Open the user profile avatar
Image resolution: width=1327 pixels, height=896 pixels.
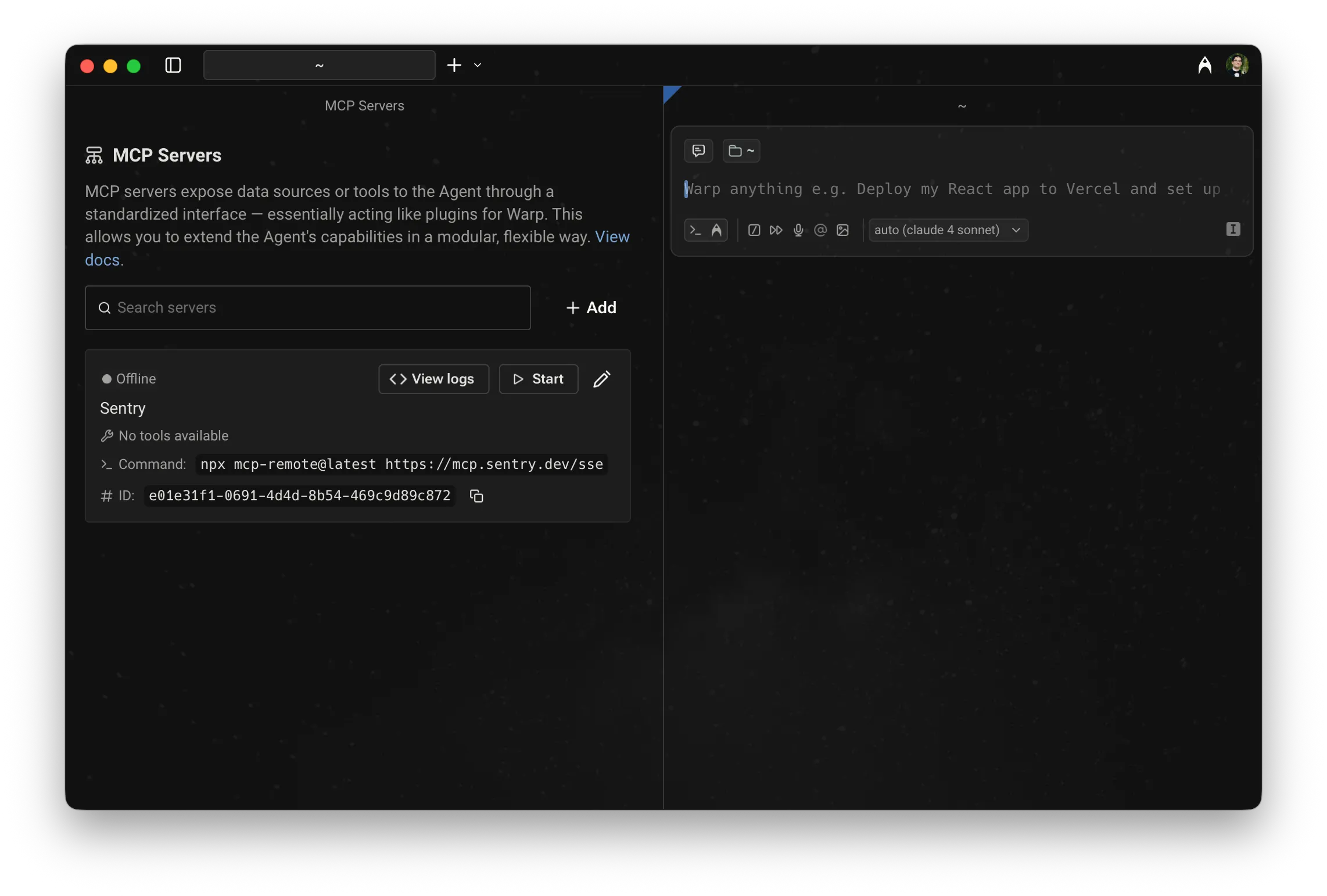coord(1238,65)
